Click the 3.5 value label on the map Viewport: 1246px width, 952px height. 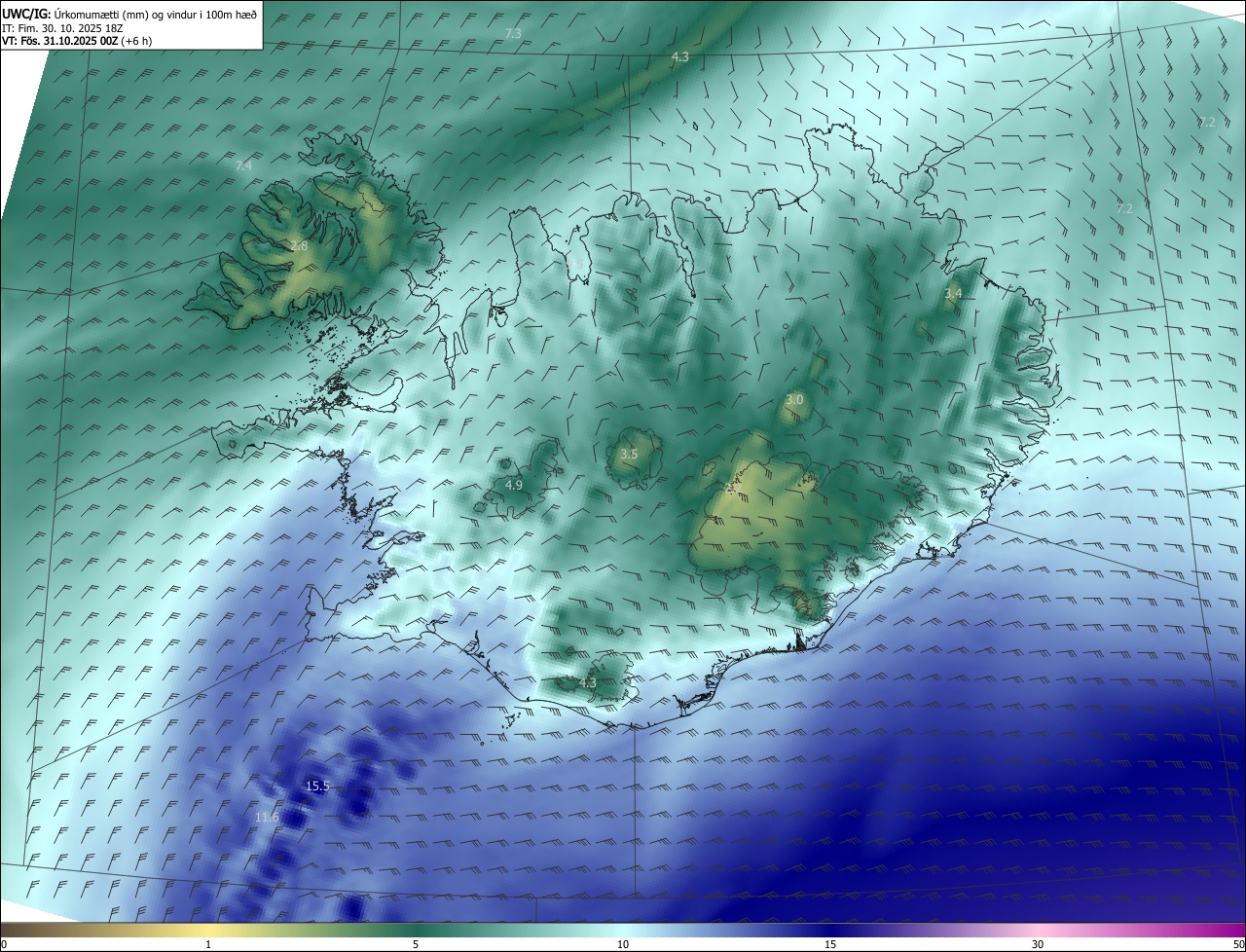tap(629, 454)
